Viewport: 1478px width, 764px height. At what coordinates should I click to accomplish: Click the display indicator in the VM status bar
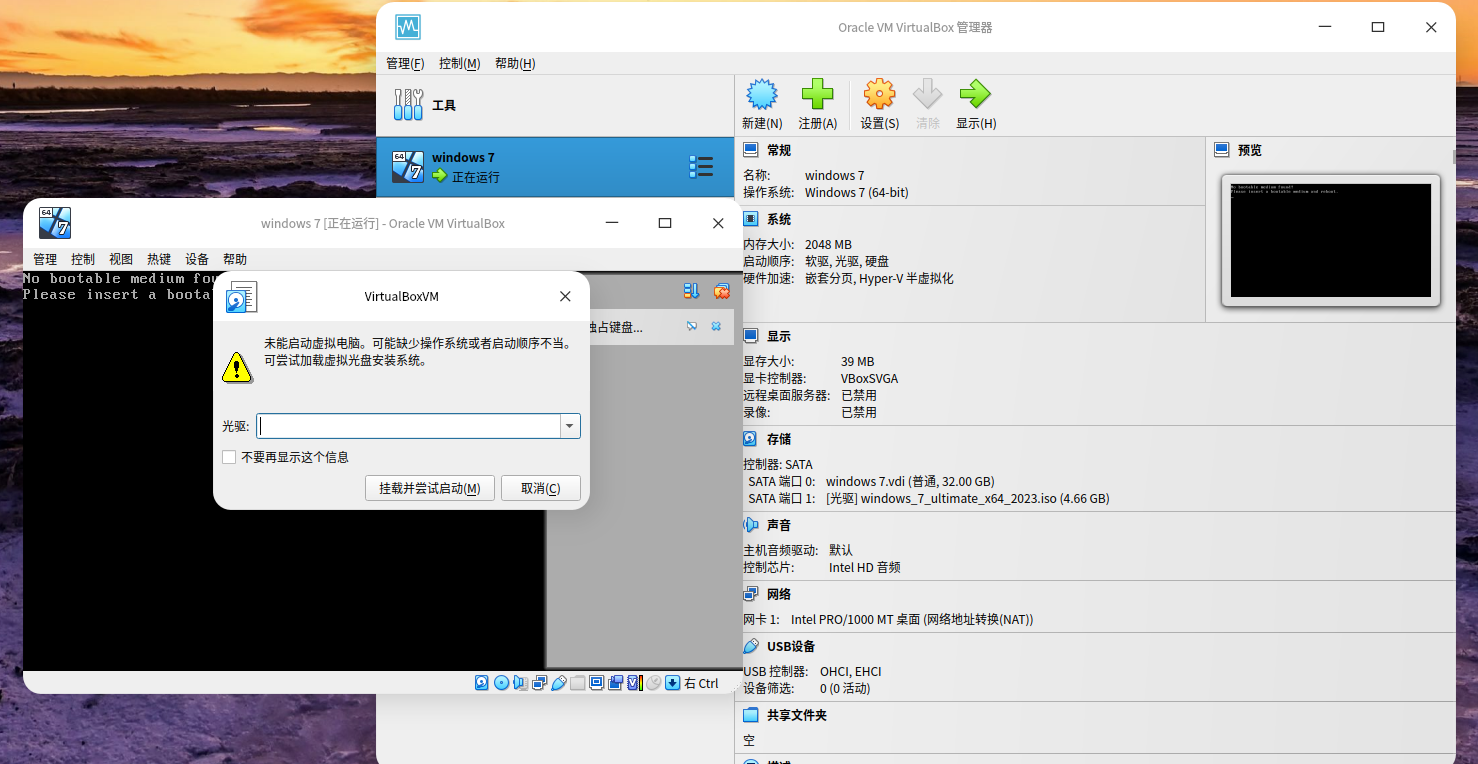point(597,683)
